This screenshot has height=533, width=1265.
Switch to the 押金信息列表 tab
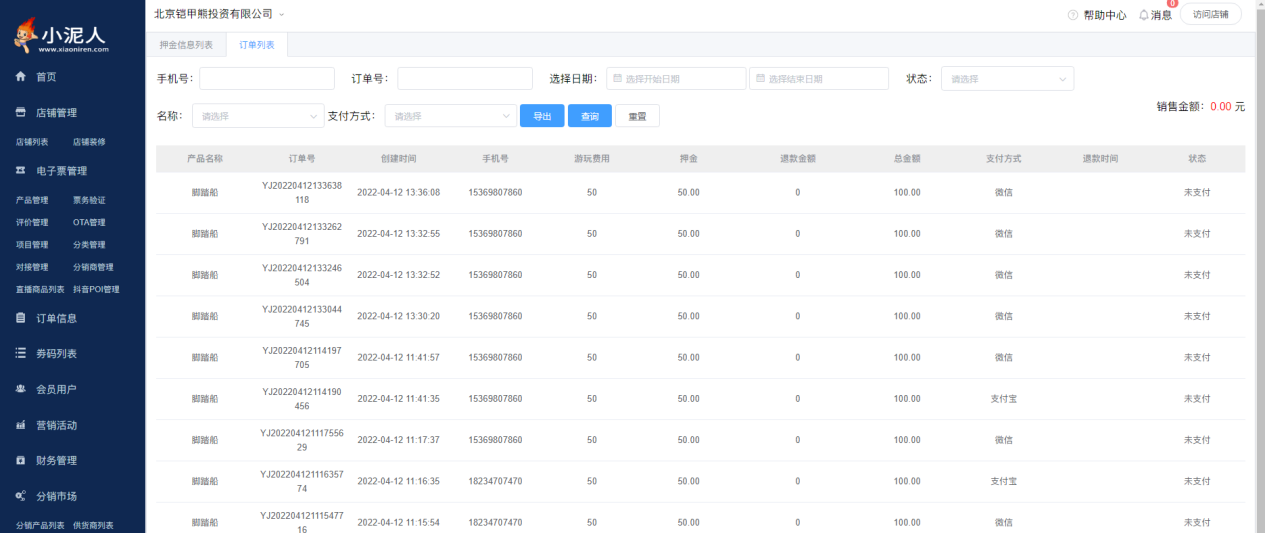click(x=186, y=45)
